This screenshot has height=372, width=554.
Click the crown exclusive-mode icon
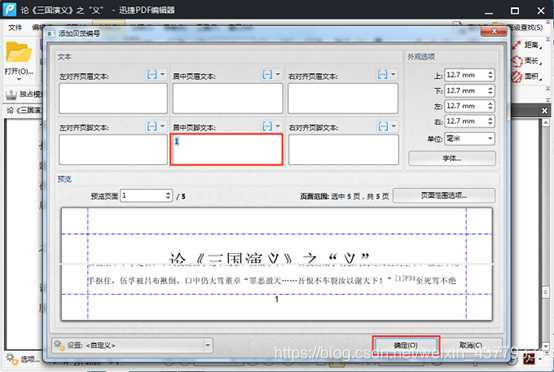pyautogui.click(x=11, y=94)
